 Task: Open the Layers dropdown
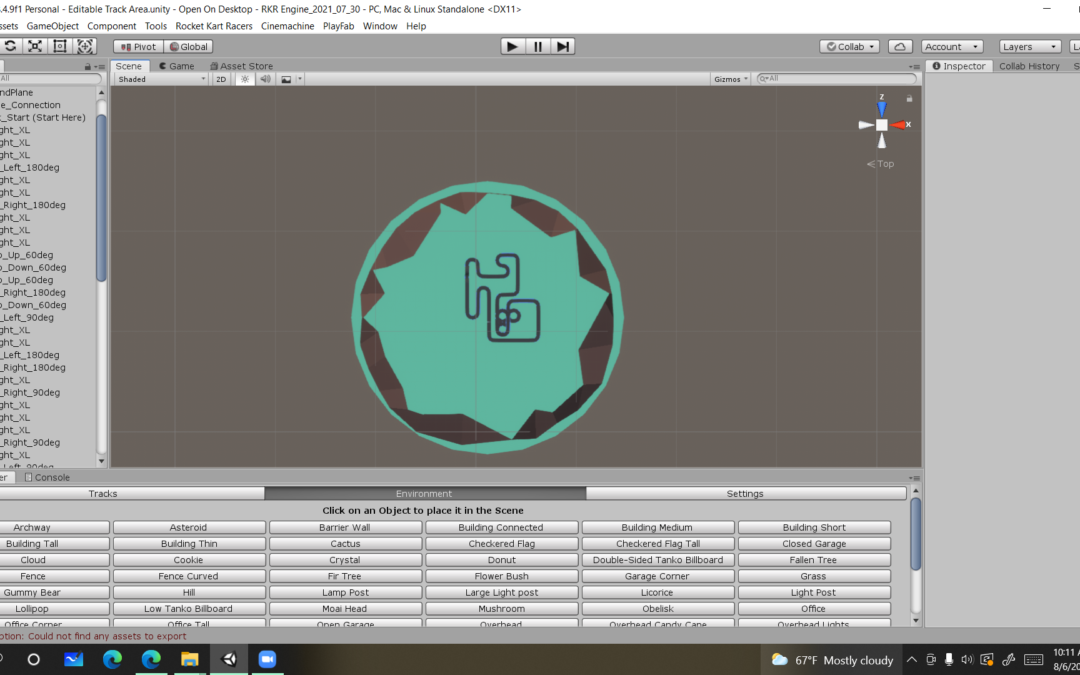pos(1030,47)
